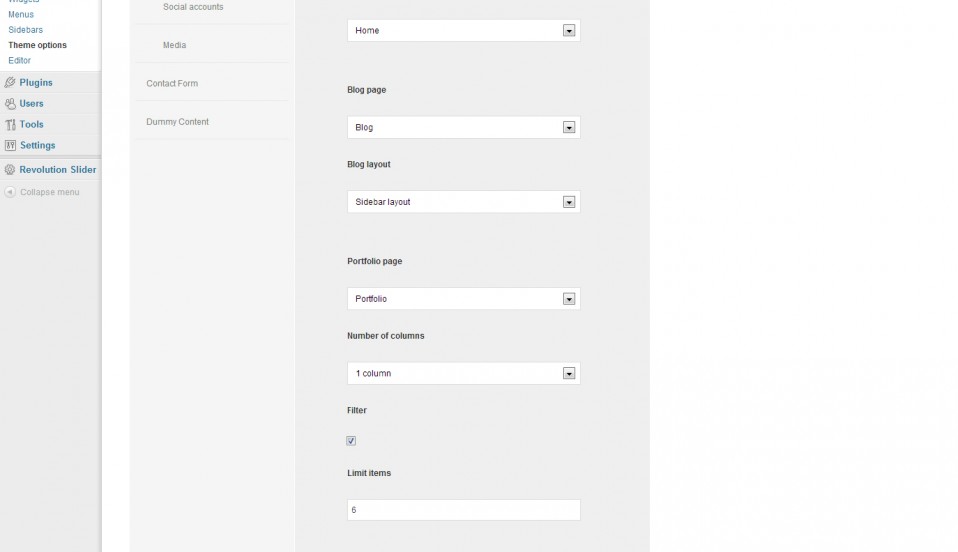Viewport: 958px width, 552px height.
Task: Focus the Limit items input field
Action: click(x=464, y=510)
